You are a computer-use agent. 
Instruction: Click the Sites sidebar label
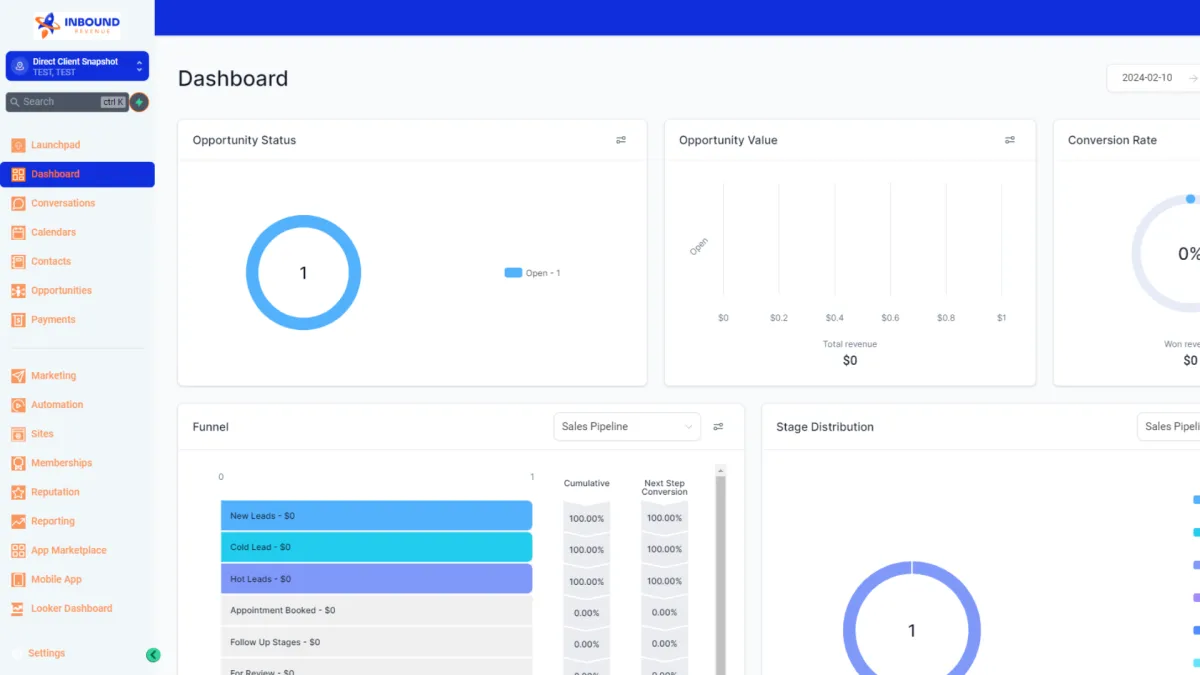(42, 434)
